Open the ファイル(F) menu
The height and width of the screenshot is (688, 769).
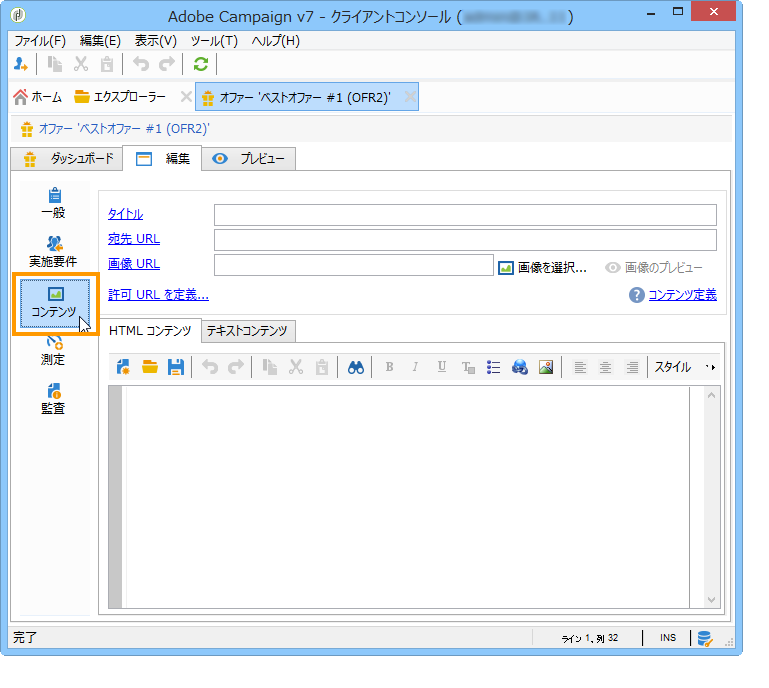[40, 41]
